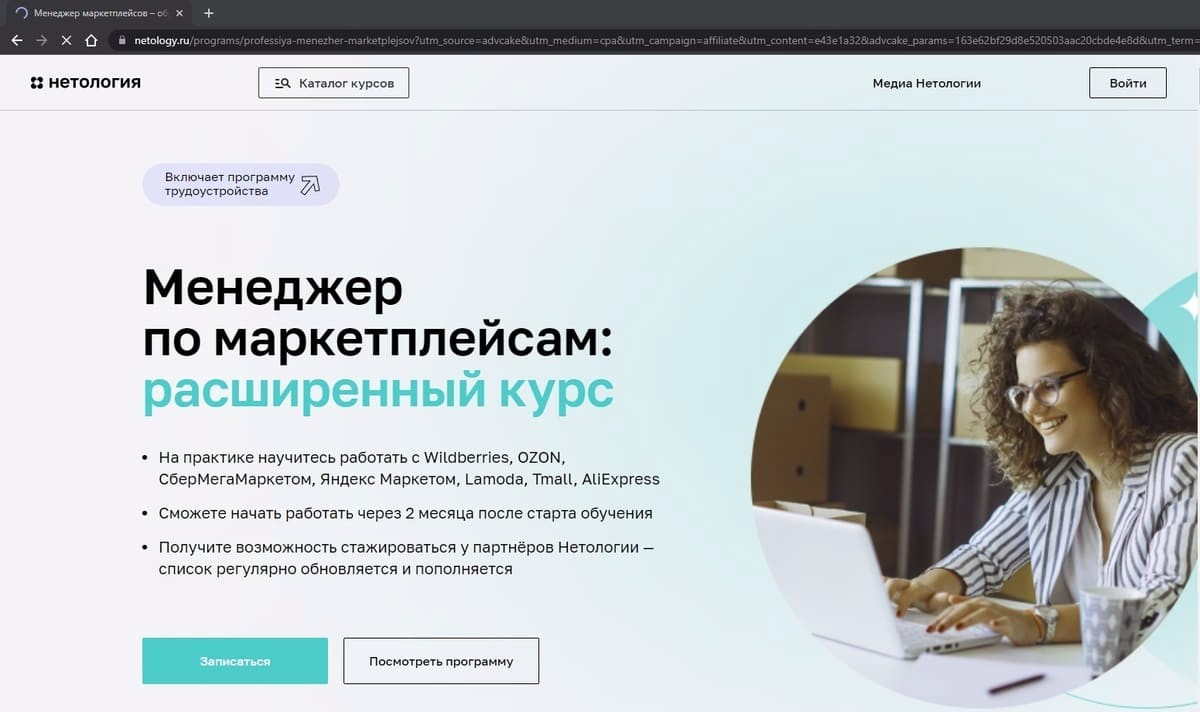
Task: Click the Нетология logo
Action: tap(85, 82)
